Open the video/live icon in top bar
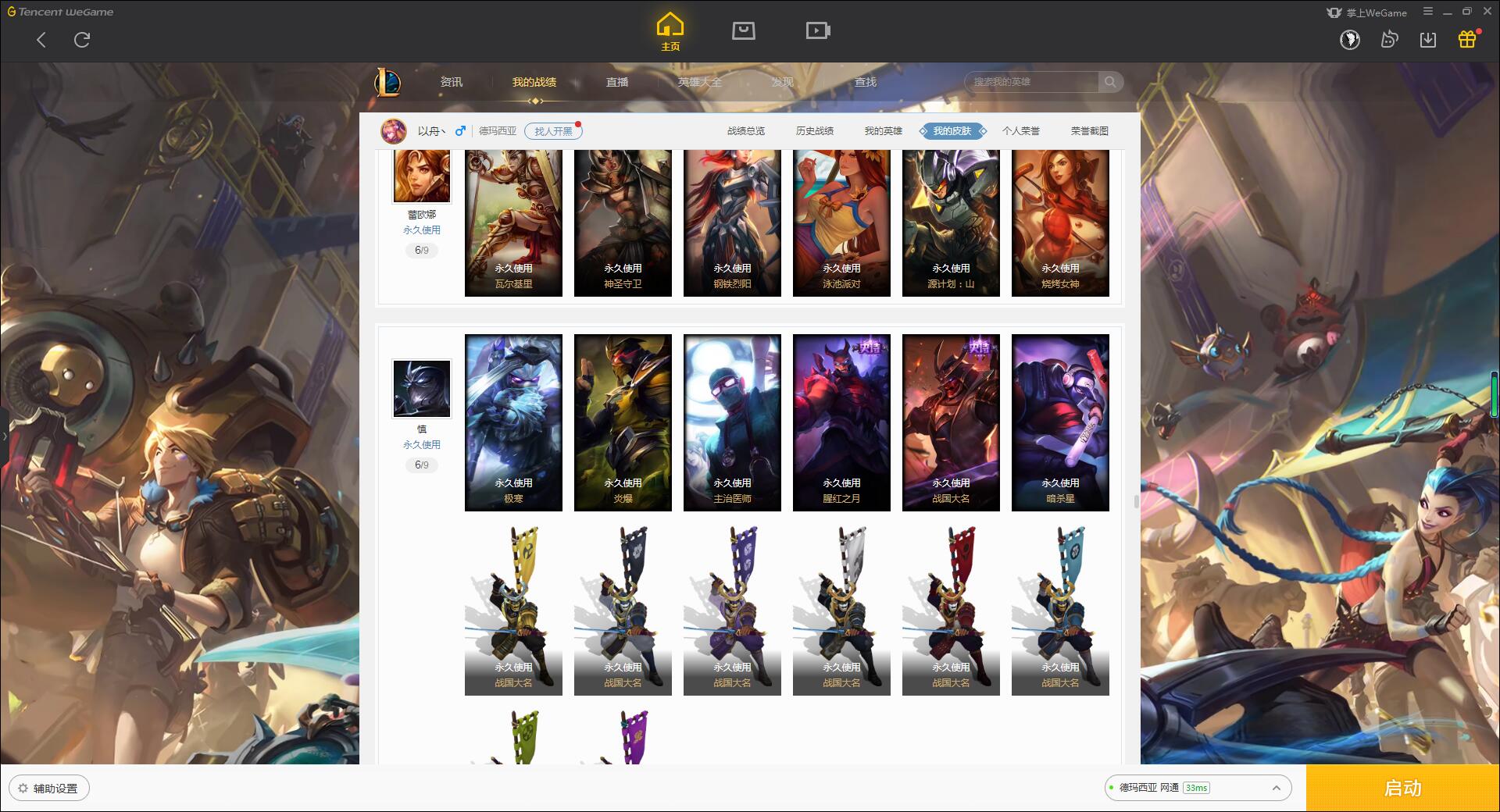 (x=818, y=30)
